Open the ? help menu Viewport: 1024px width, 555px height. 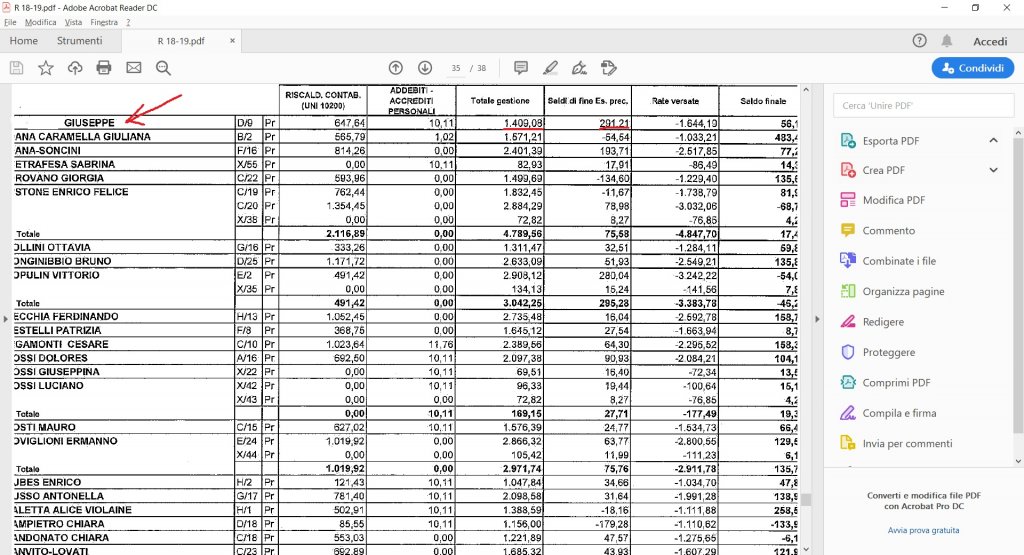point(128,22)
